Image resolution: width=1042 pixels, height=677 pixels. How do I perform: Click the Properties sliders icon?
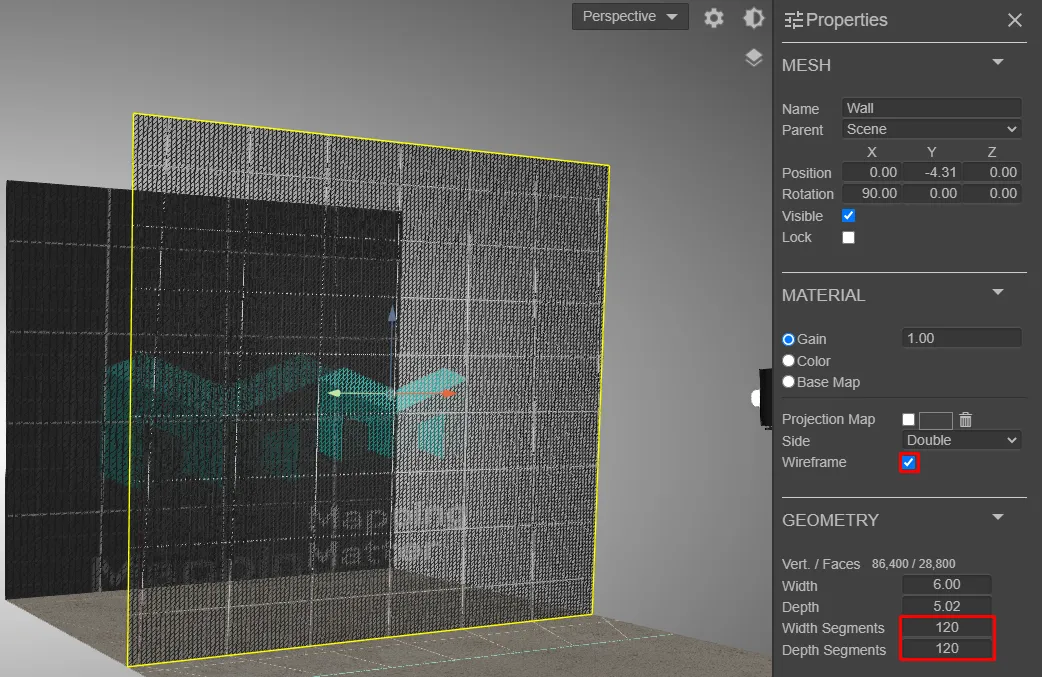point(794,20)
